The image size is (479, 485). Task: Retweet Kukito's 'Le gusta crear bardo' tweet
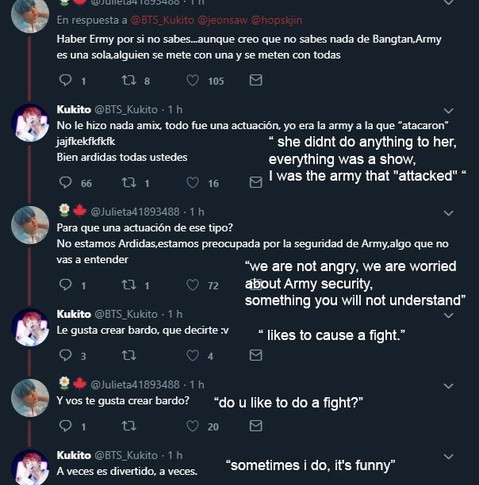[129, 355]
